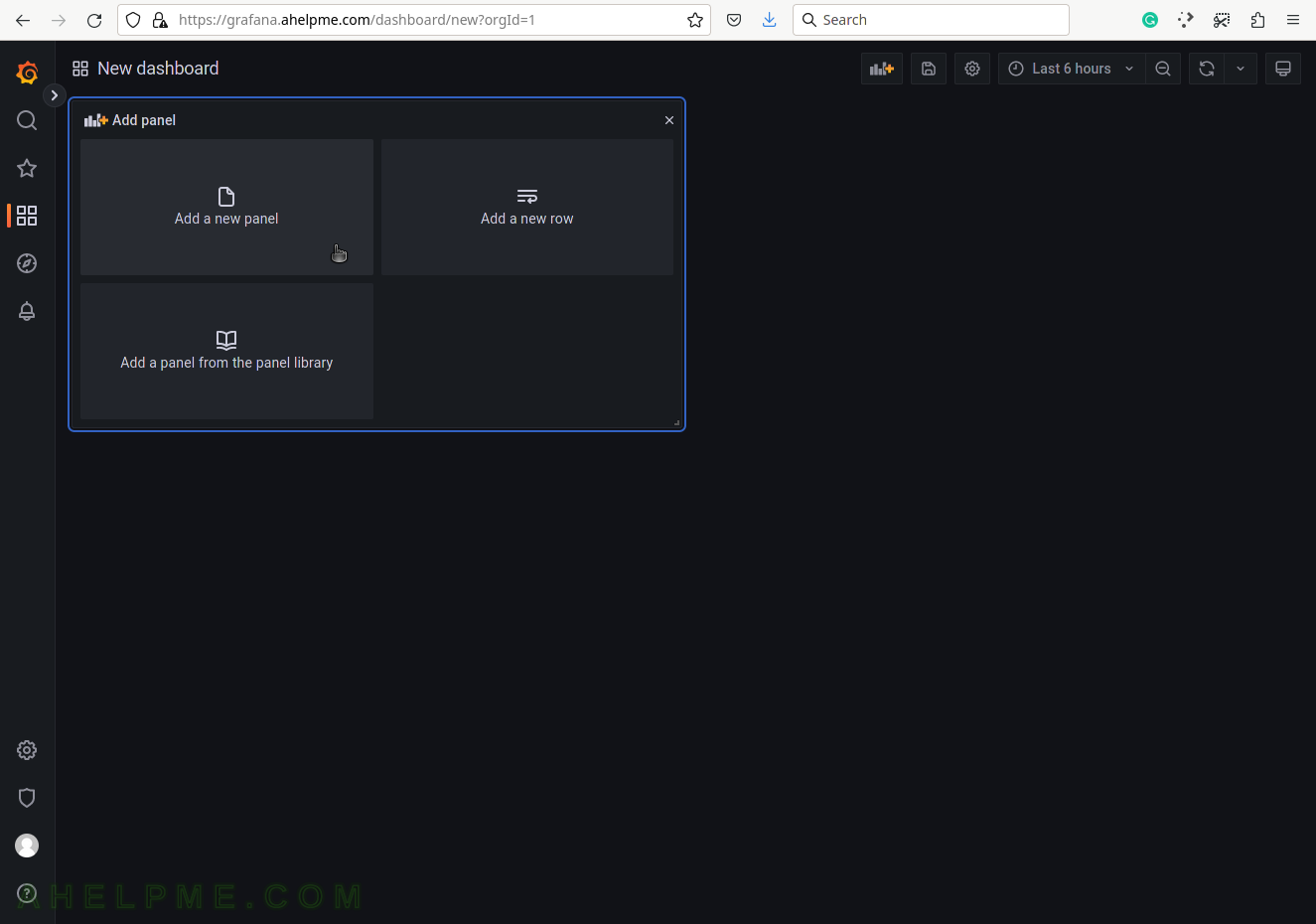1316x924 pixels.
Task: Open the search dashboards icon
Action: (27, 120)
